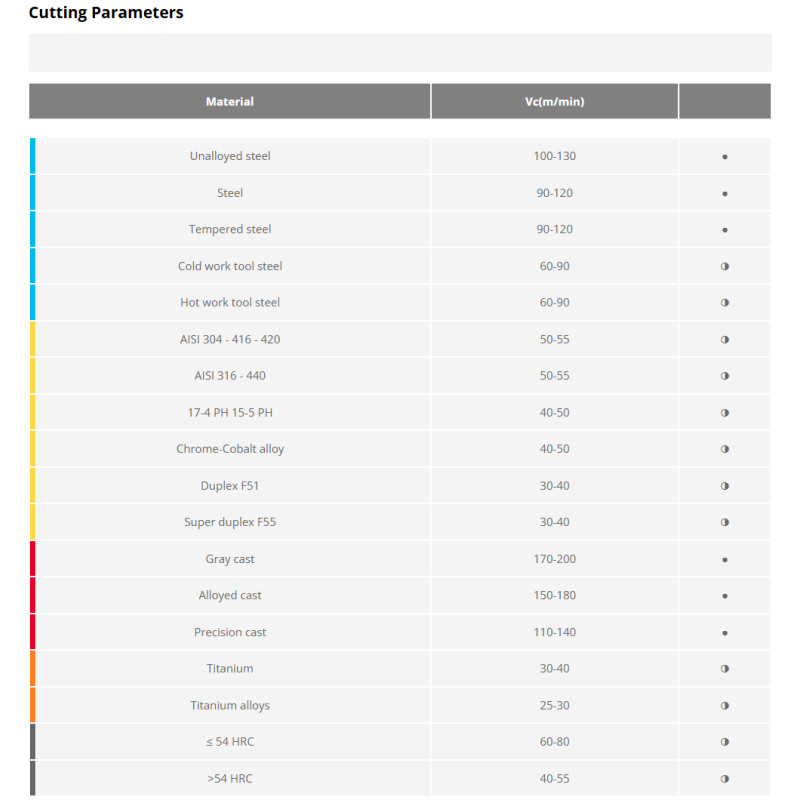Select the 170-200 cutting speed value
Image resolution: width=800 pixels, height=800 pixels.
coord(554,559)
